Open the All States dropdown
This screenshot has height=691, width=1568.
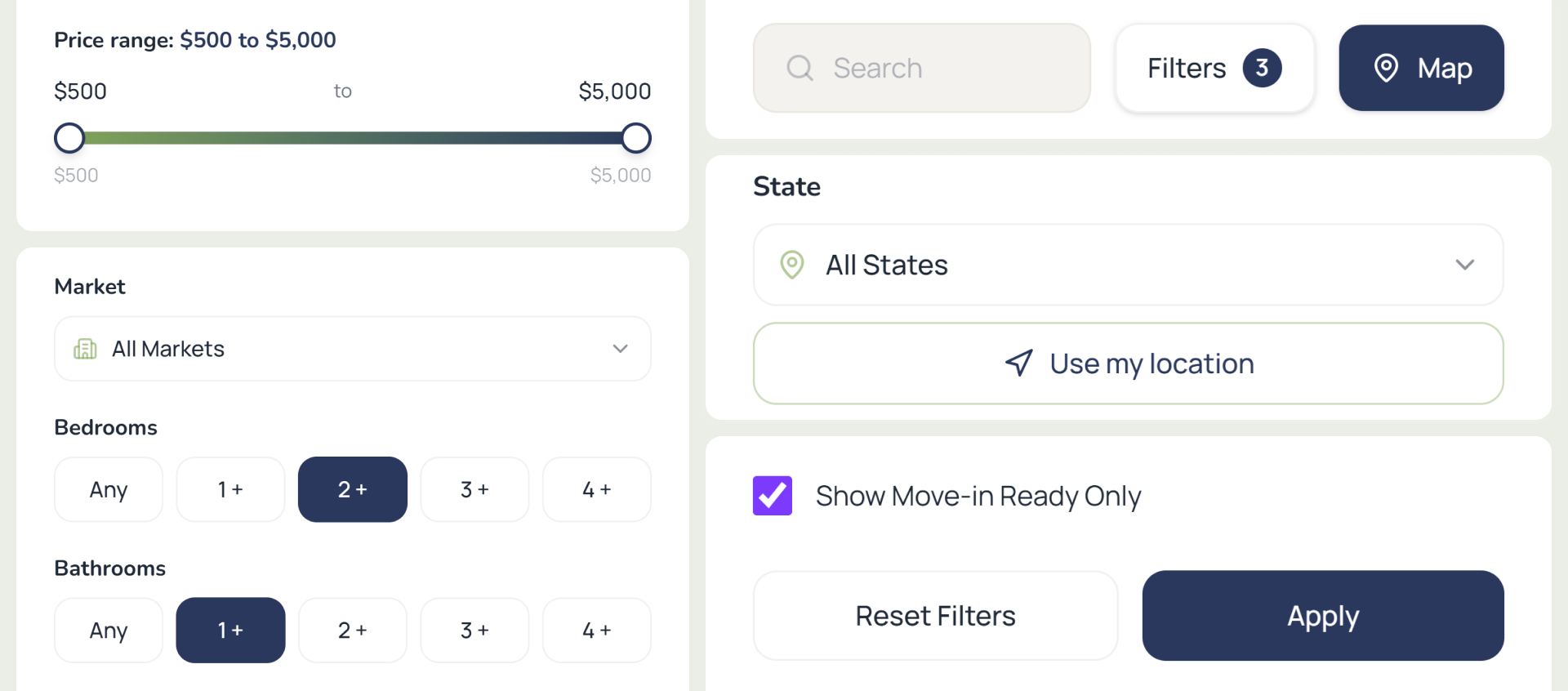tap(1128, 265)
